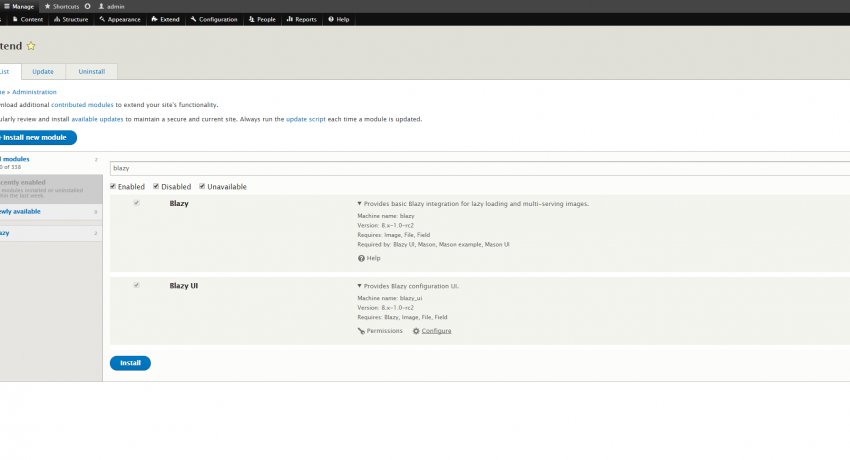This screenshot has width=850, height=460.
Task: Toggle the Blazy UI module checkbox
Action: pyautogui.click(x=137, y=285)
